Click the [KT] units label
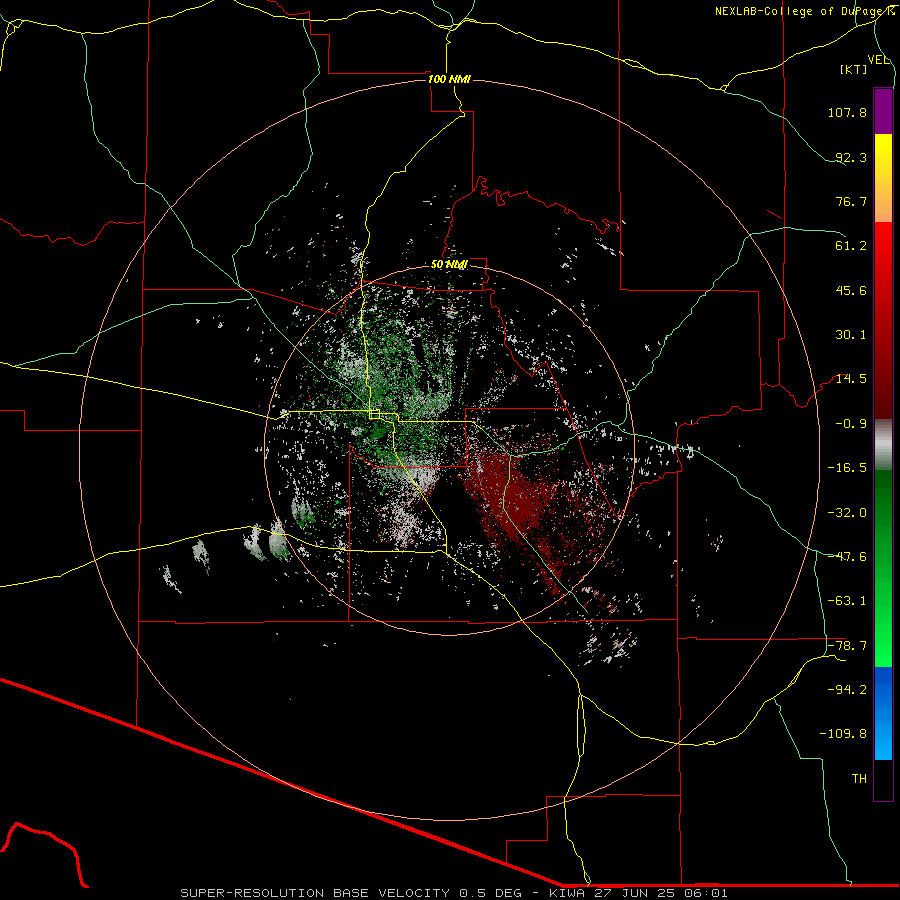 click(x=854, y=69)
